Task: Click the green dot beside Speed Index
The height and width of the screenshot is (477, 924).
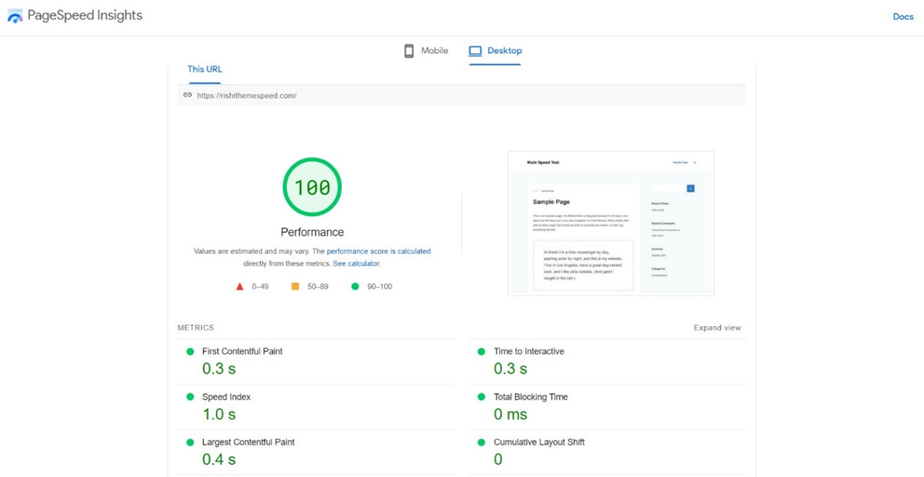Action: pos(190,397)
